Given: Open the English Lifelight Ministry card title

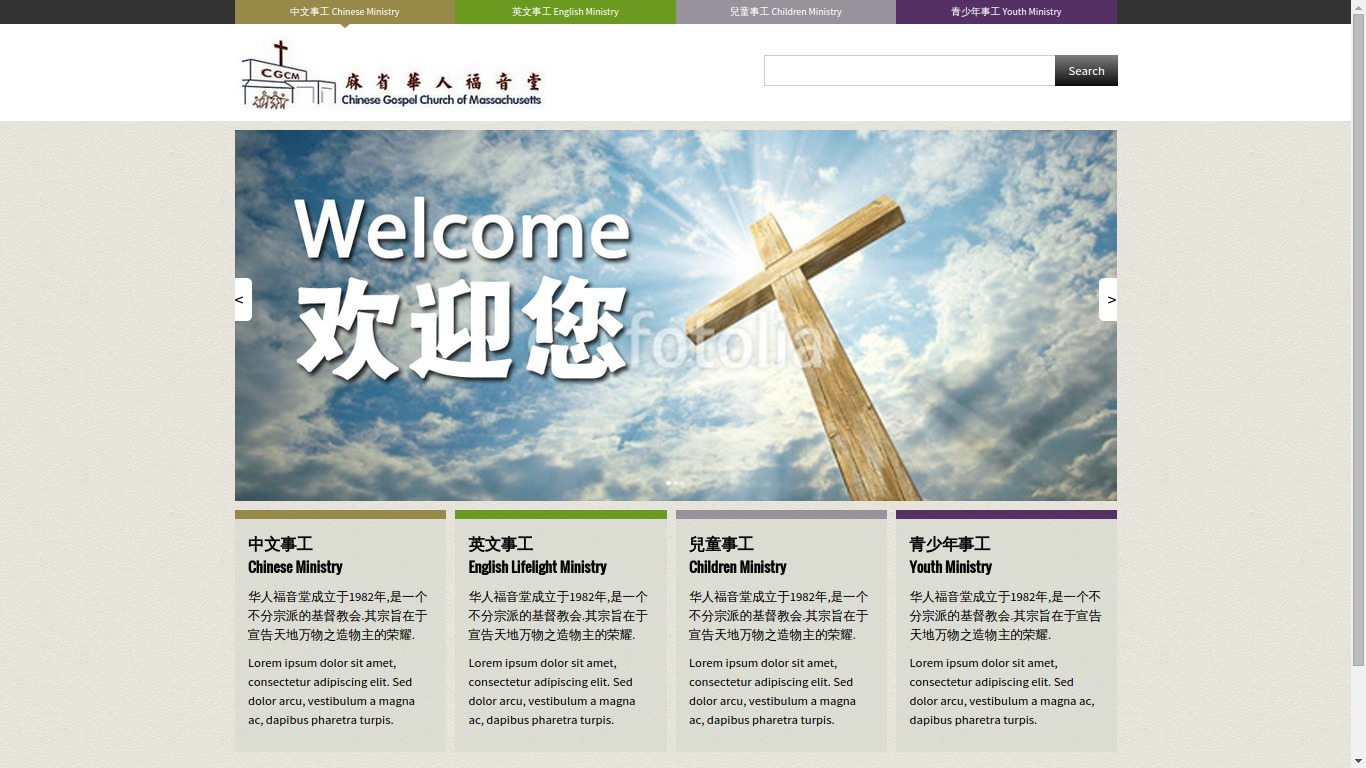Looking at the screenshot, I should [x=538, y=567].
